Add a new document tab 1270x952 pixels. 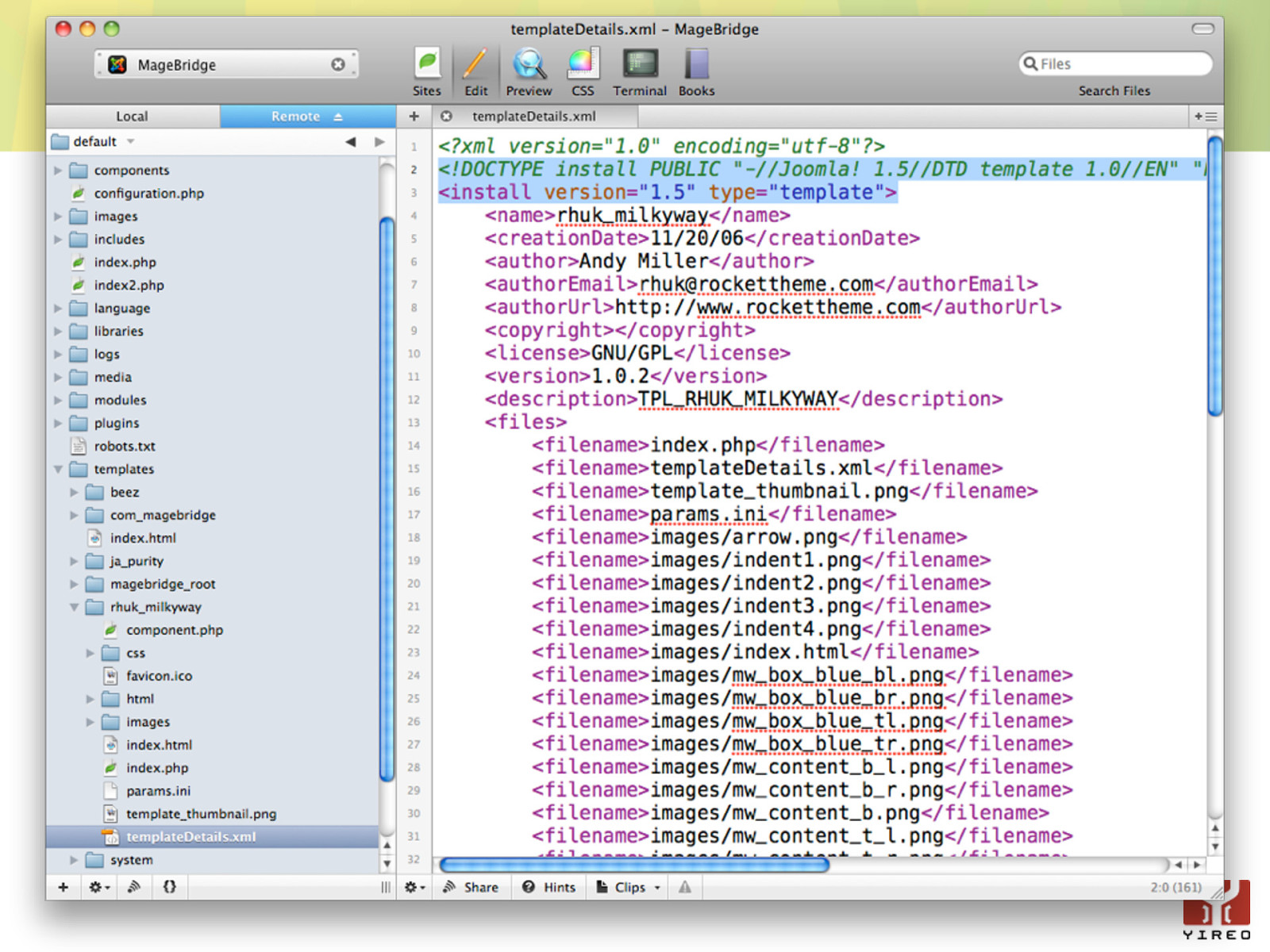414,116
